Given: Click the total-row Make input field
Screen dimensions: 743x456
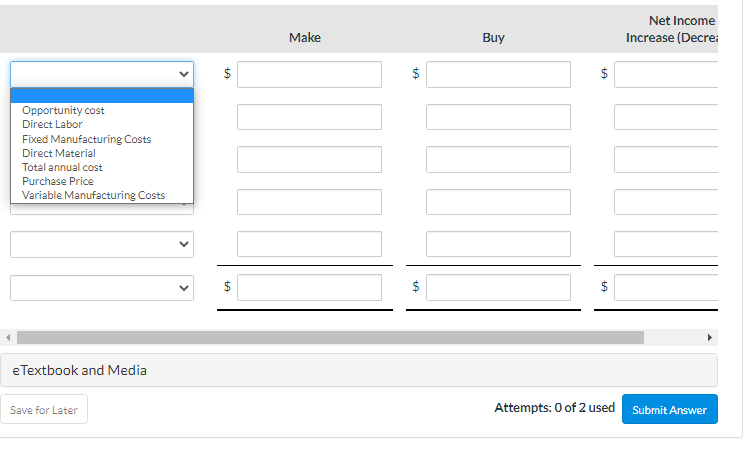Looking at the screenshot, I should 309,287.
